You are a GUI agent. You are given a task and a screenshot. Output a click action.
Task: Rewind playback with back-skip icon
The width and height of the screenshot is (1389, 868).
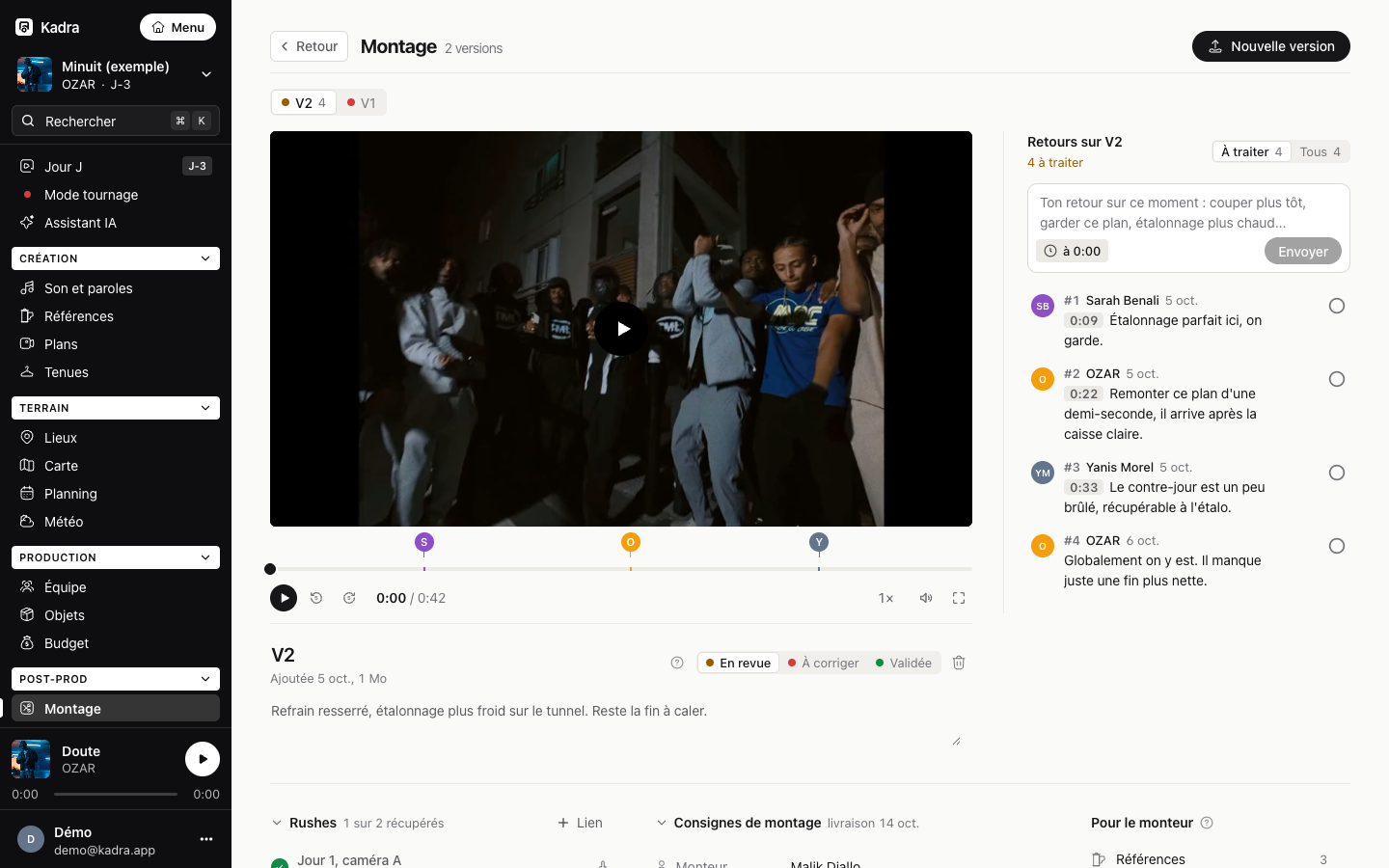click(x=316, y=598)
